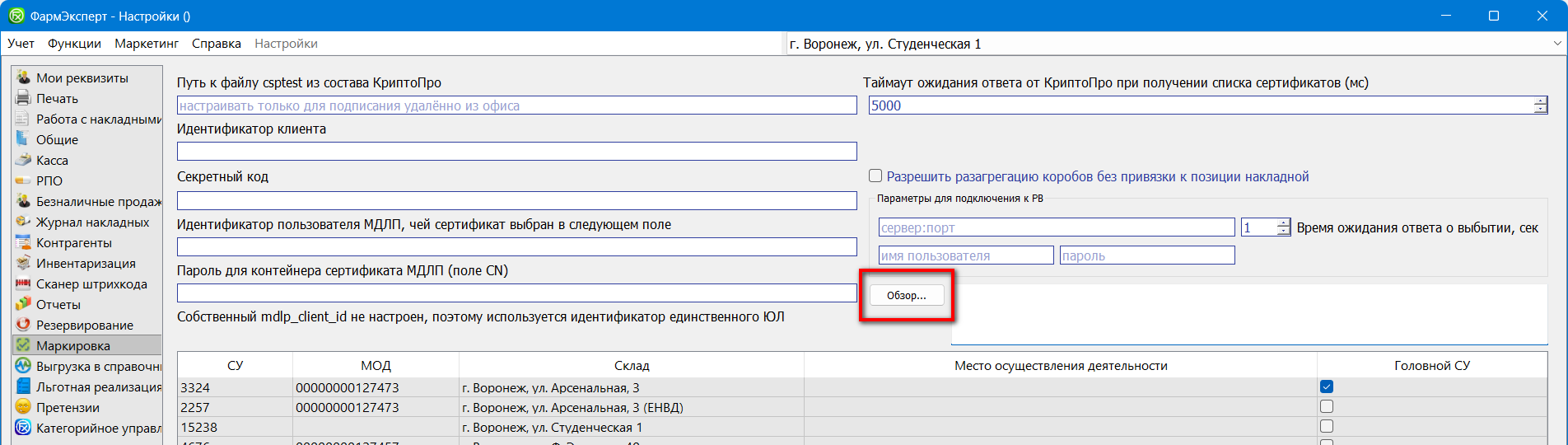This screenshot has width=1568, height=445.
Task: Focus the сервер:порт input field
Action: point(1056,227)
